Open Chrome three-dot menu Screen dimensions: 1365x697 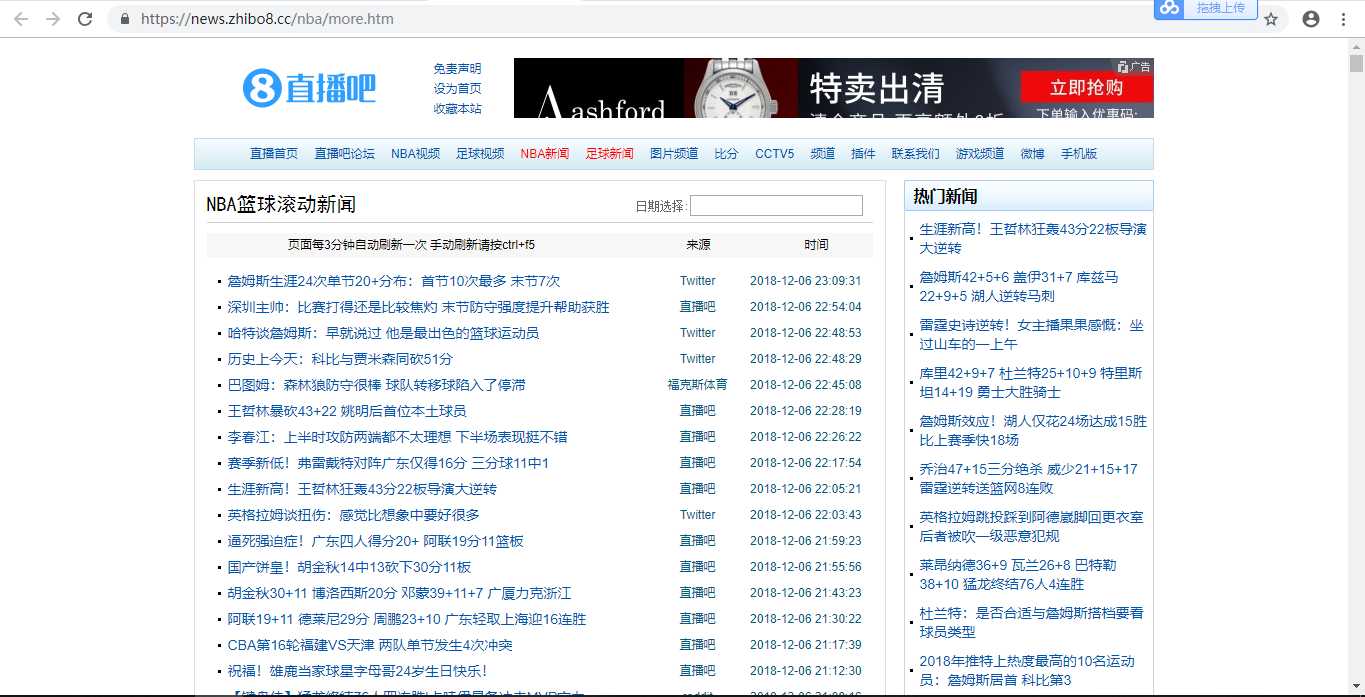coord(1344,19)
